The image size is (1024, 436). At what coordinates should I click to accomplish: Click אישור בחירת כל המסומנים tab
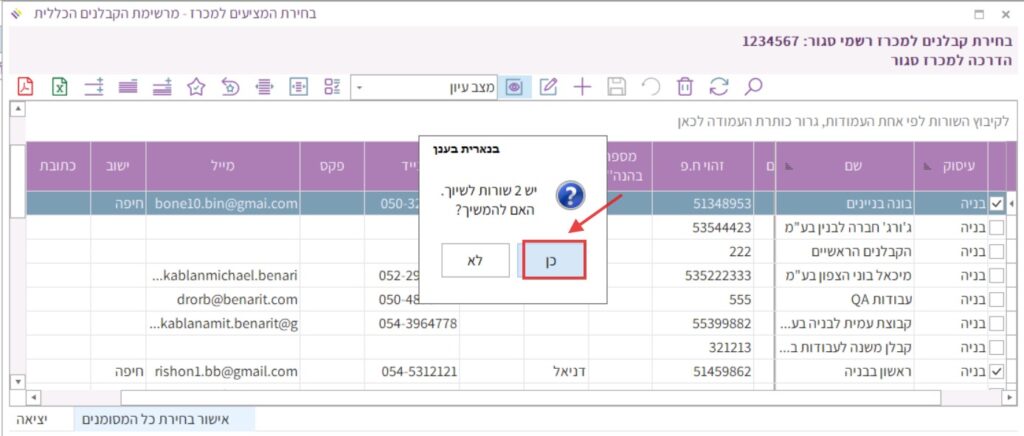coord(164,419)
